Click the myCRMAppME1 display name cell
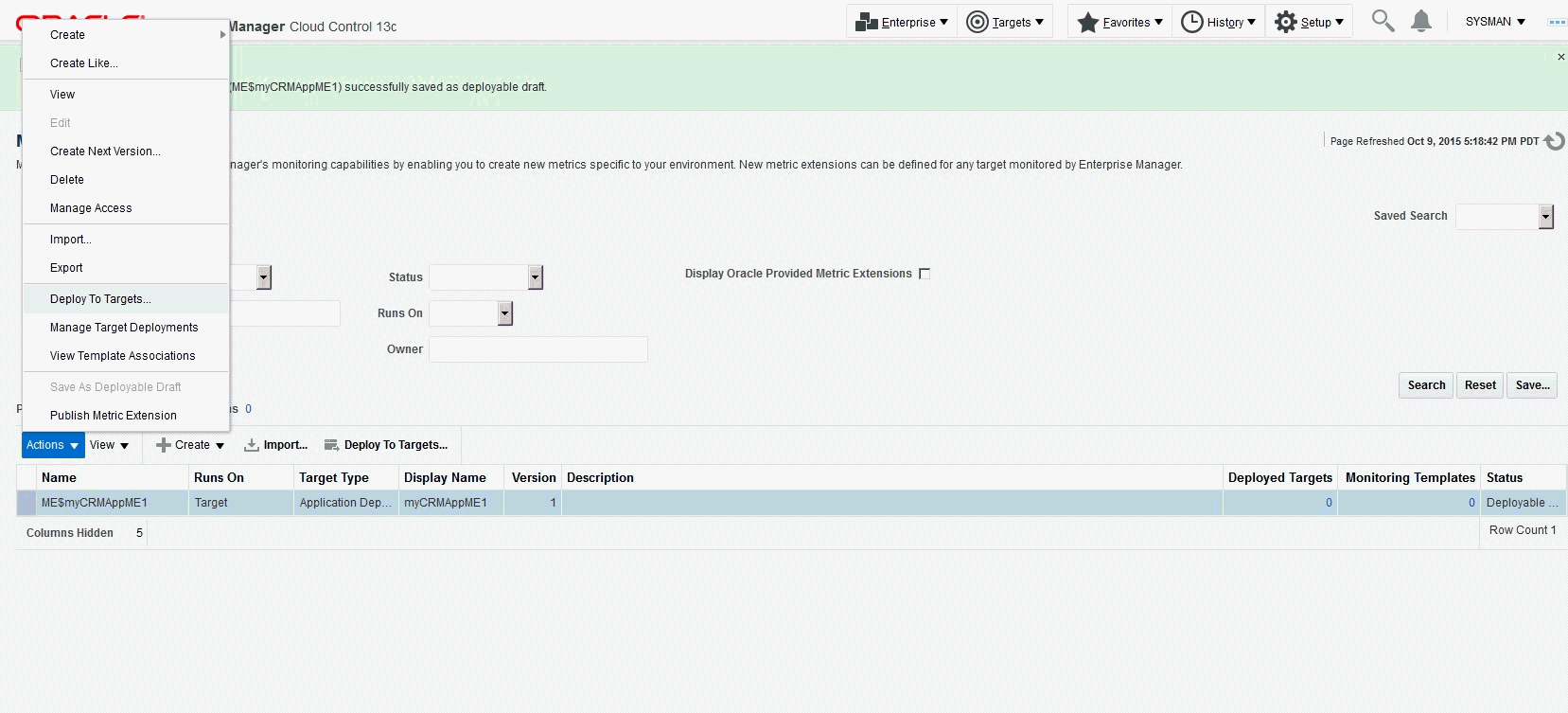This screenshot has width=1568, height=713. pyautogui.click(x=451, y=503)
